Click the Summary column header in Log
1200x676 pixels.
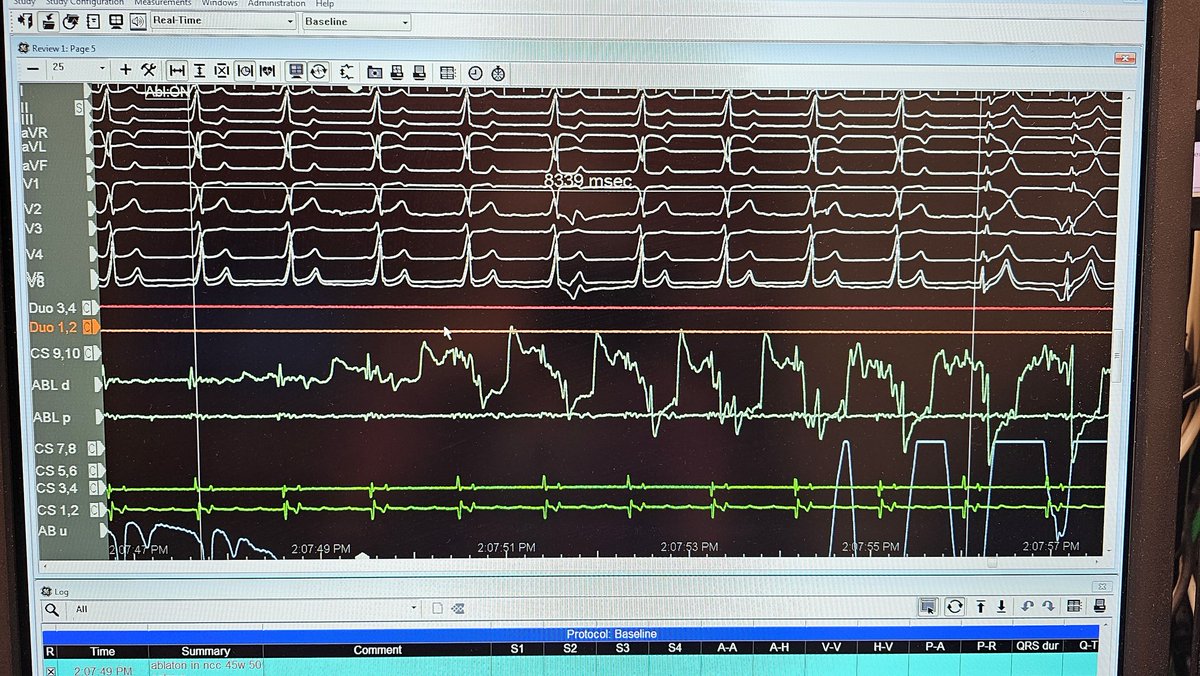pyautogui.click(x=206, y=650)
